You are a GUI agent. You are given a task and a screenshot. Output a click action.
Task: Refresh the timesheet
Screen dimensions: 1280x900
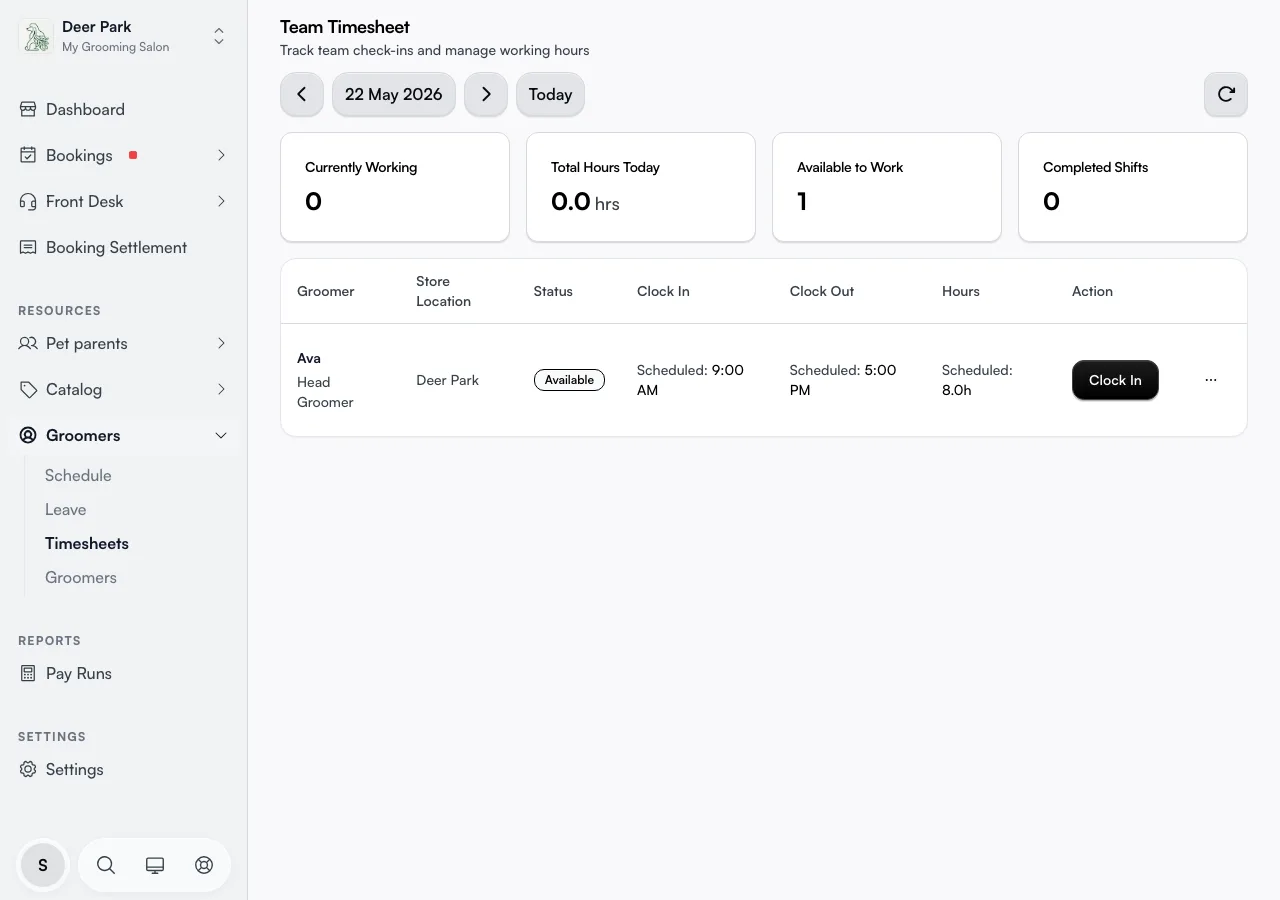pyautogui.click(x=1226, y=94)
